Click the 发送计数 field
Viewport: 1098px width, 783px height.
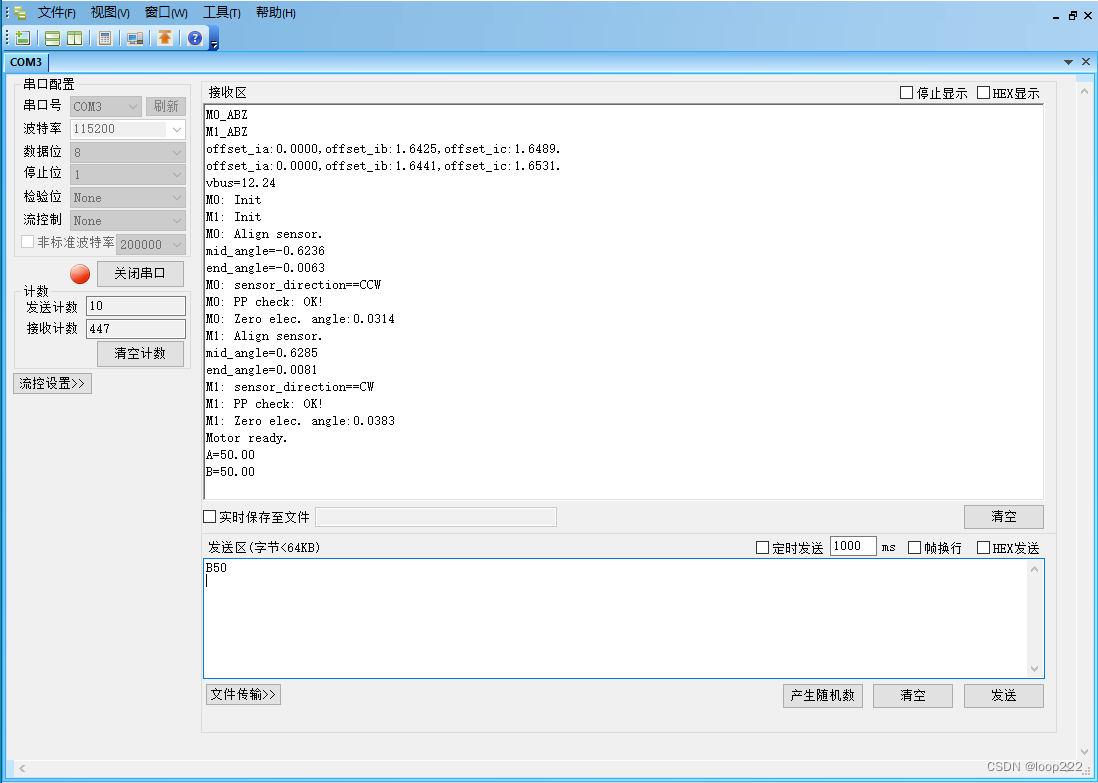coord(136,306)
